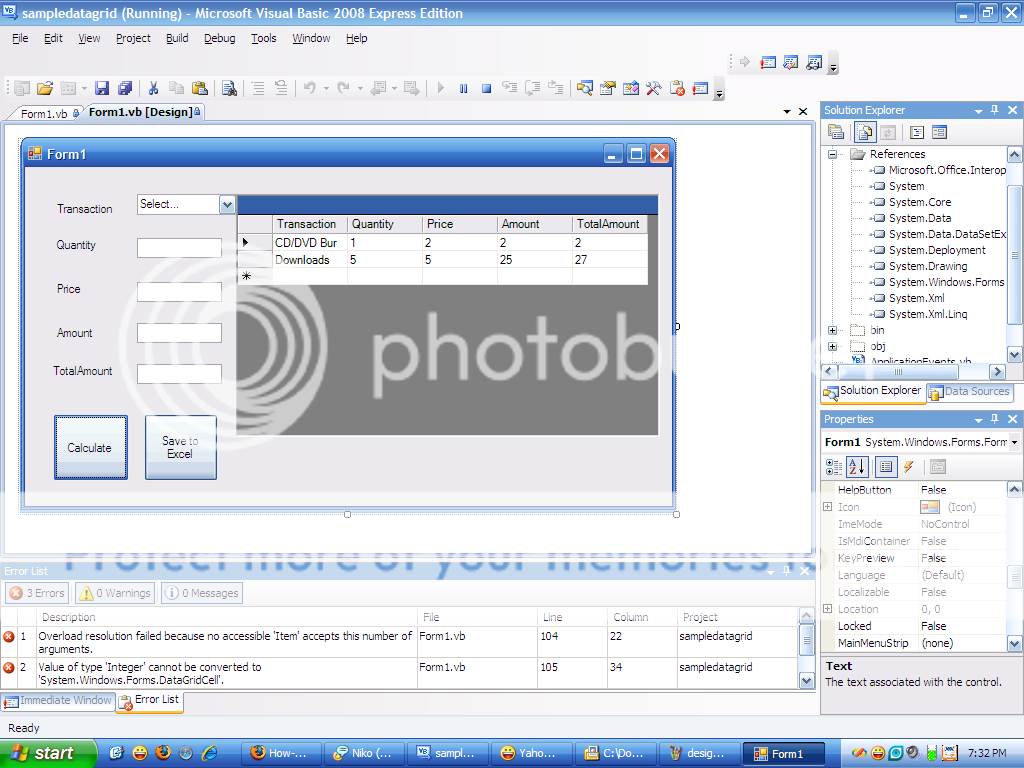Image resolution: width=1024 pixels, height=768 pixels.
Task: Switch to the Immediate Window tab
Action: (58, 700)
